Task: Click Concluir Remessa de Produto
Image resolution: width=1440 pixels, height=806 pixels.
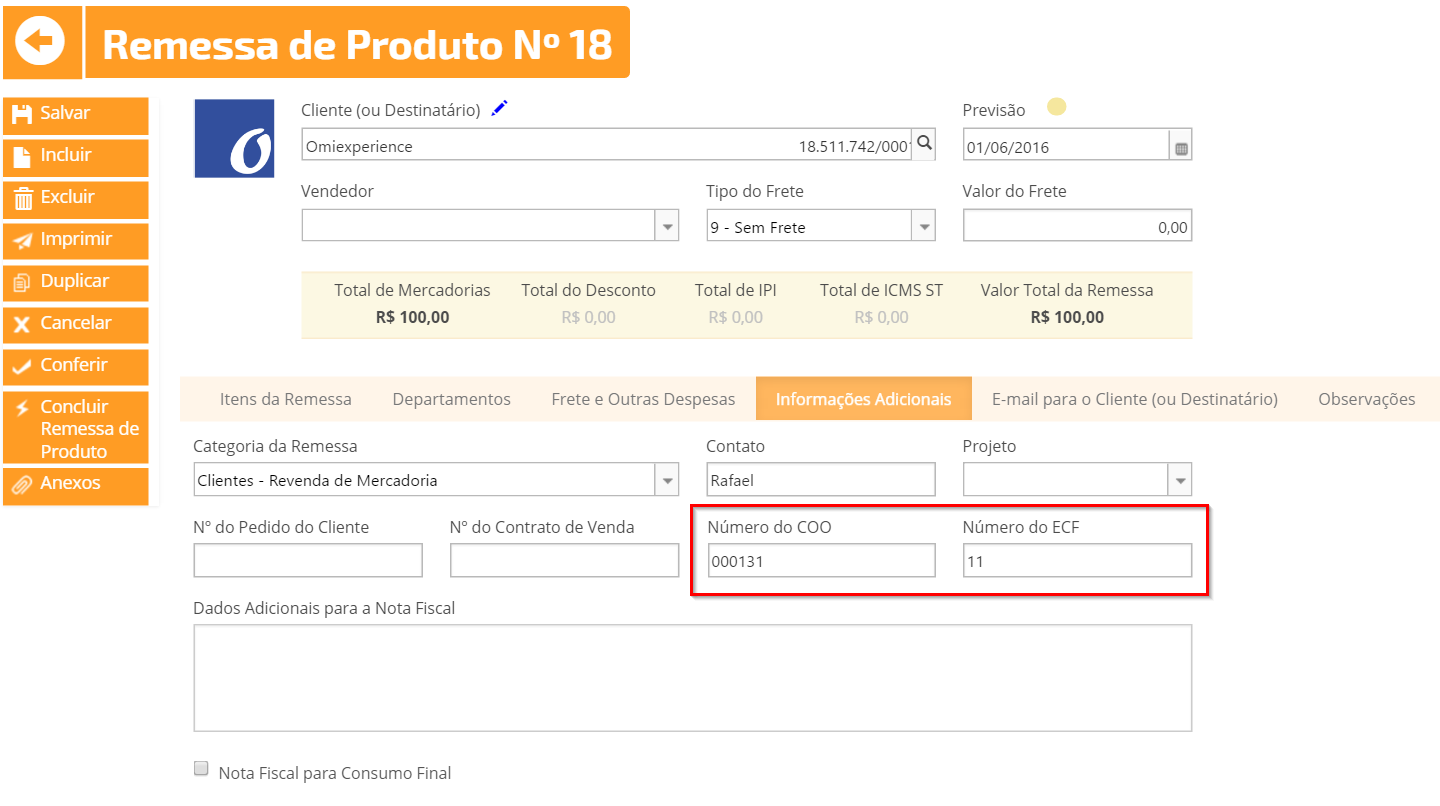Action: (76, 428)
